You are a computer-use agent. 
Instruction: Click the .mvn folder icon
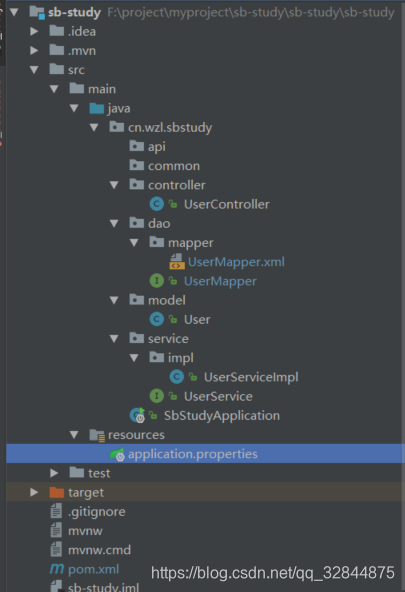57,50
